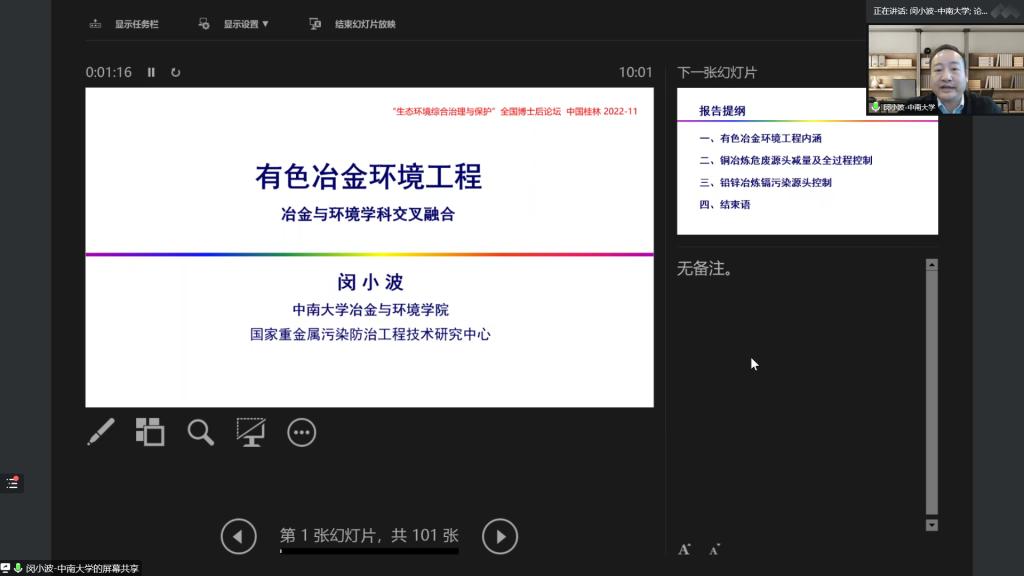1024x576 pixels.
Task: Advance to the next slide arrow
Action: click(x=500, y=537)
